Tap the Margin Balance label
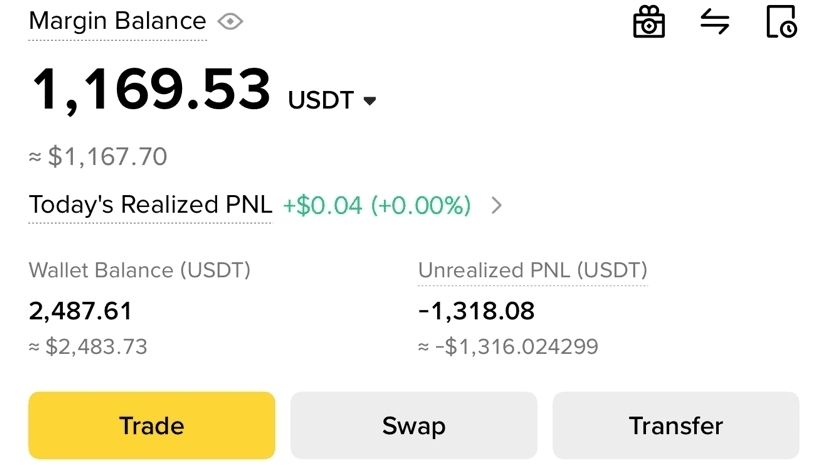Viewport: 828px width, 465px height. click(x=117, y=22)
